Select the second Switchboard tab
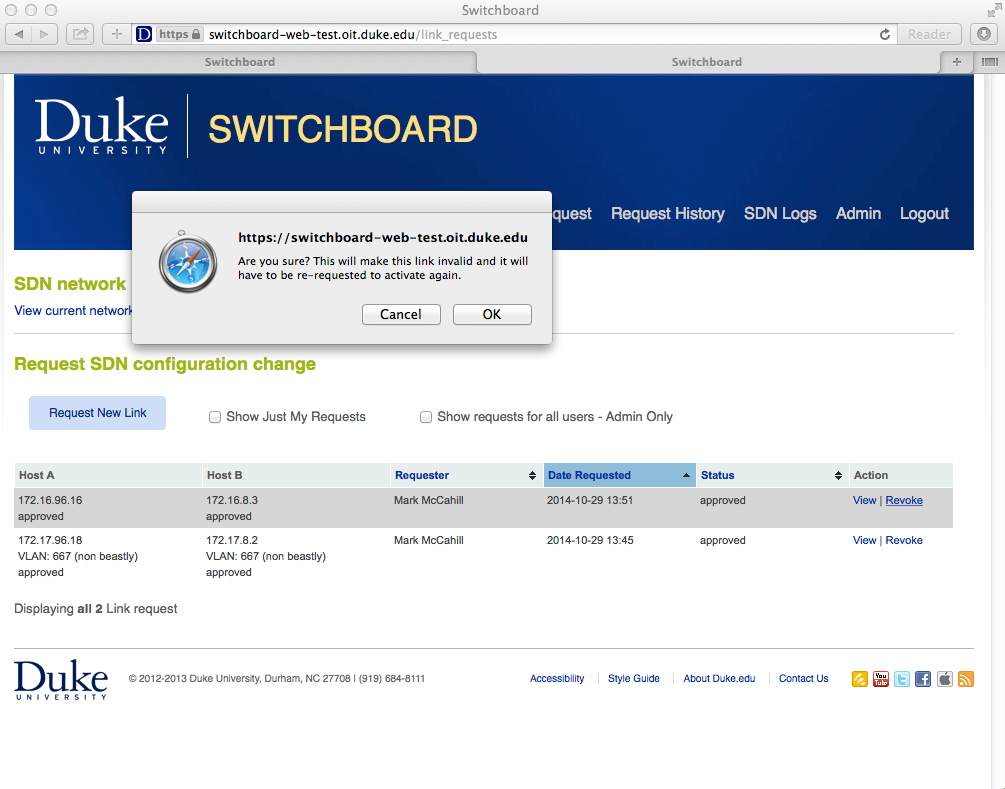Viewport: 1005px width, 789px height. click(x=707, y=62)
